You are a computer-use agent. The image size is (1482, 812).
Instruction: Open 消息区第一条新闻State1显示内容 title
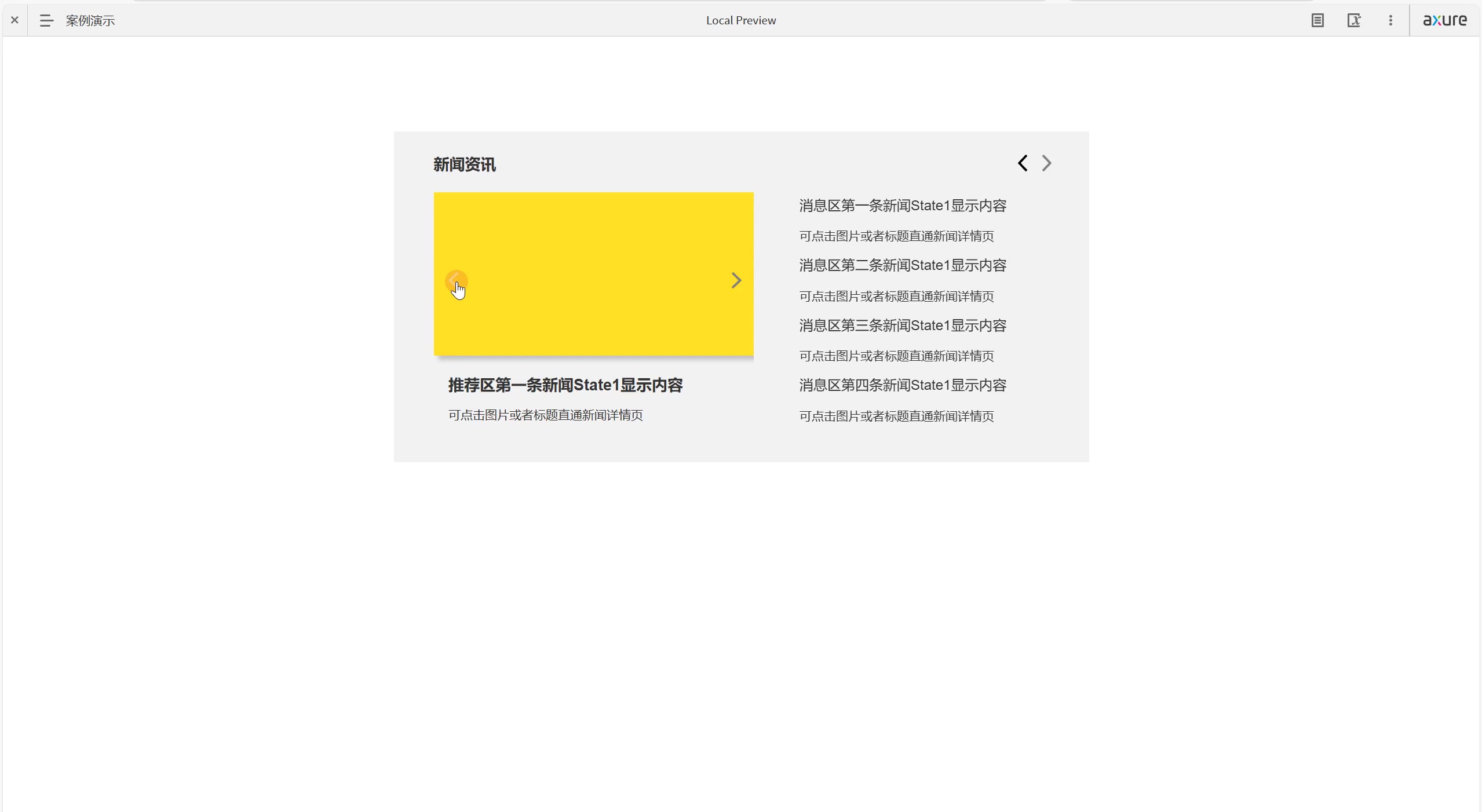click(x=902, y=206)
